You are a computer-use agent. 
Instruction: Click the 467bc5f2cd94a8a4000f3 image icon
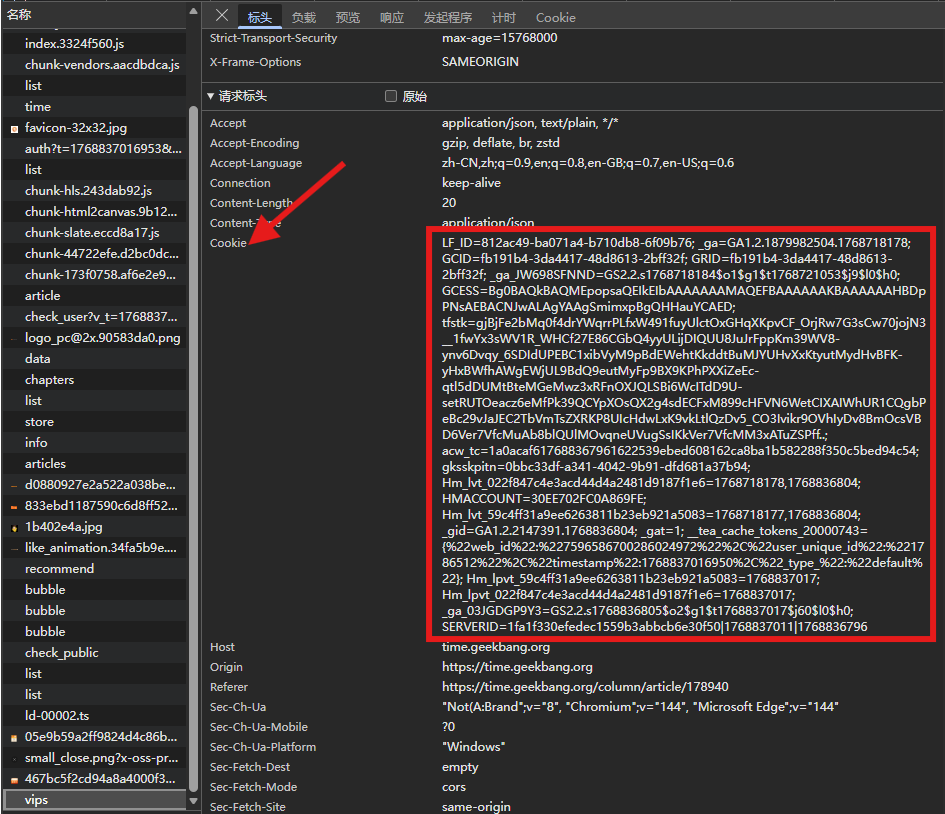[x=14, y=779]
